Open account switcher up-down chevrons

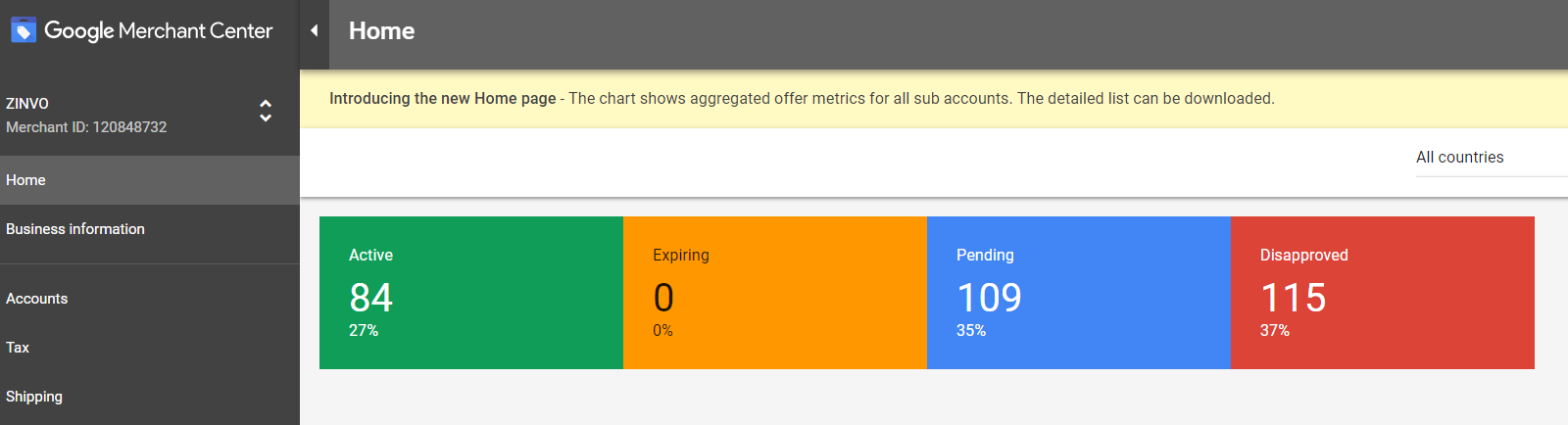coord(266,111)
